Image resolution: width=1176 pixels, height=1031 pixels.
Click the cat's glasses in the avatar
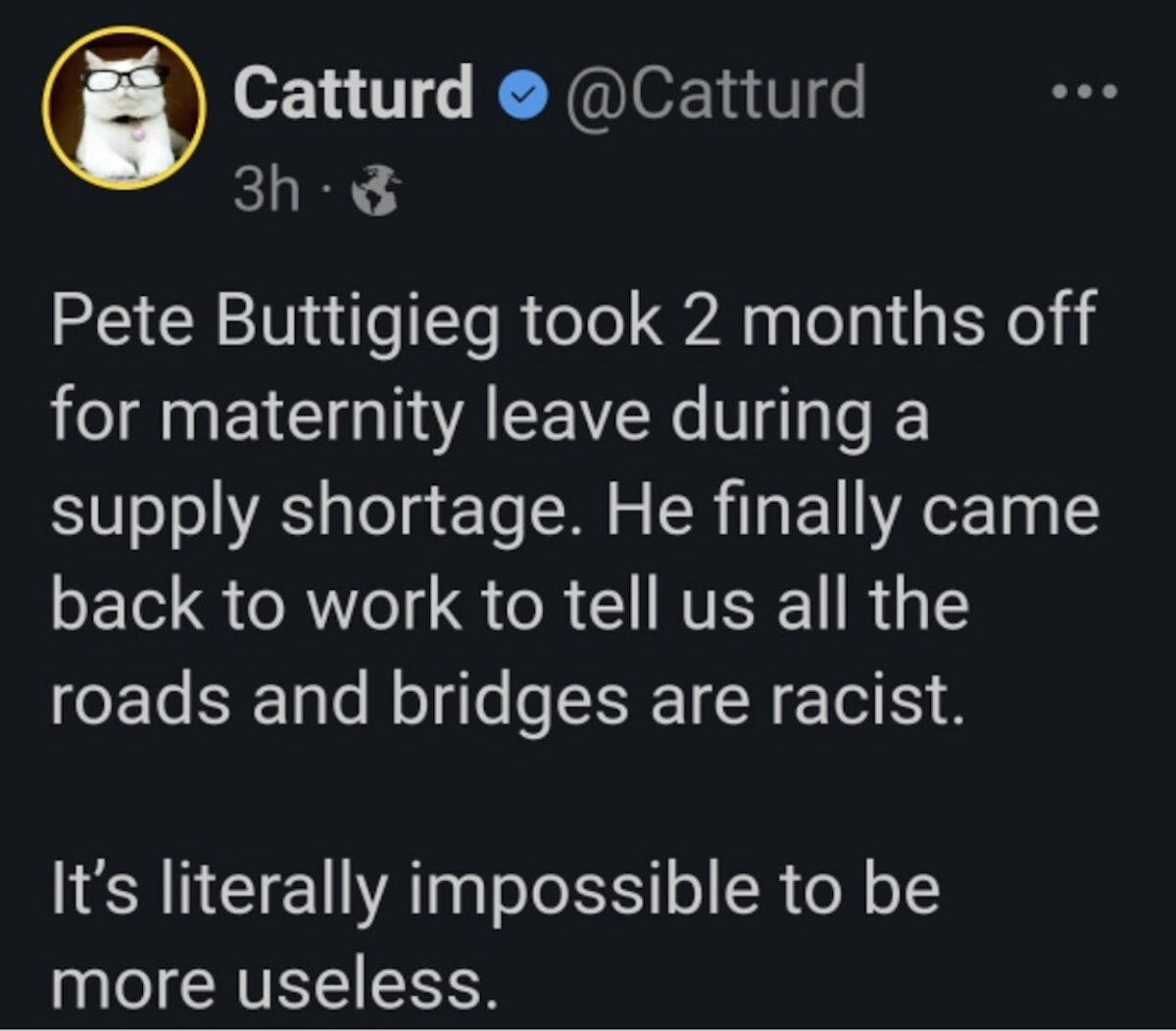124,77
